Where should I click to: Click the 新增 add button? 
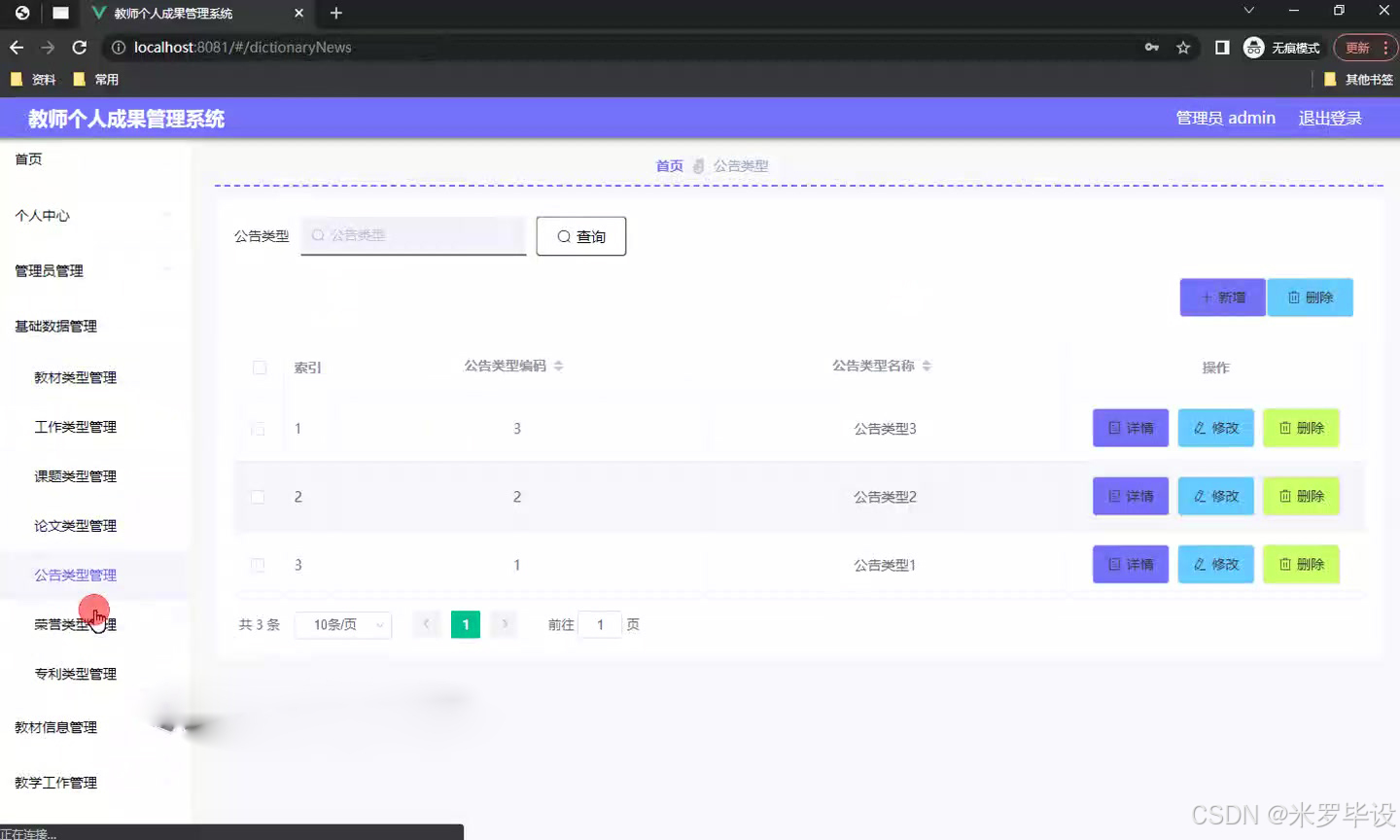[1223, 297]
